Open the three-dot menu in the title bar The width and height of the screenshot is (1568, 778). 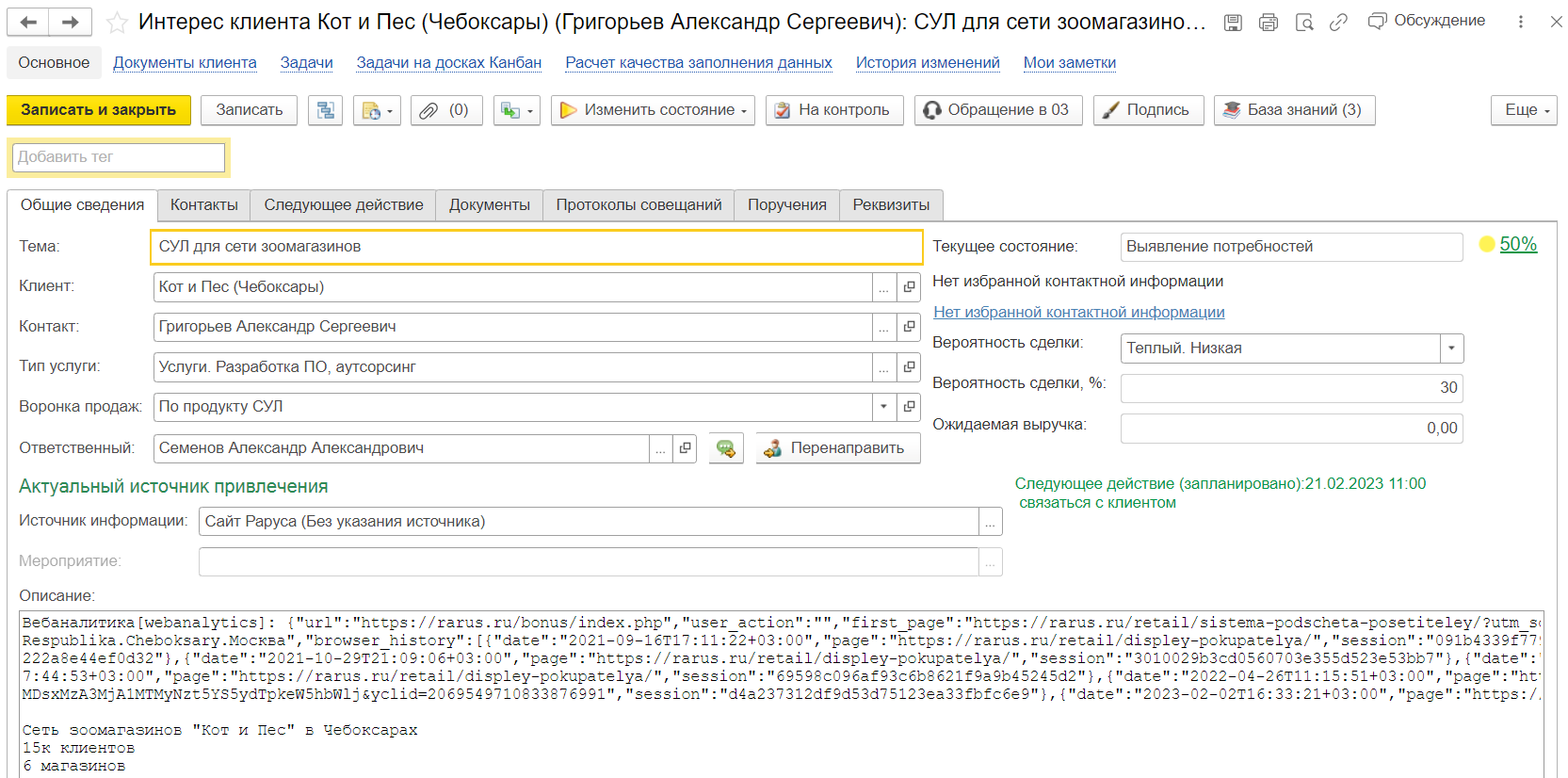1520,22
